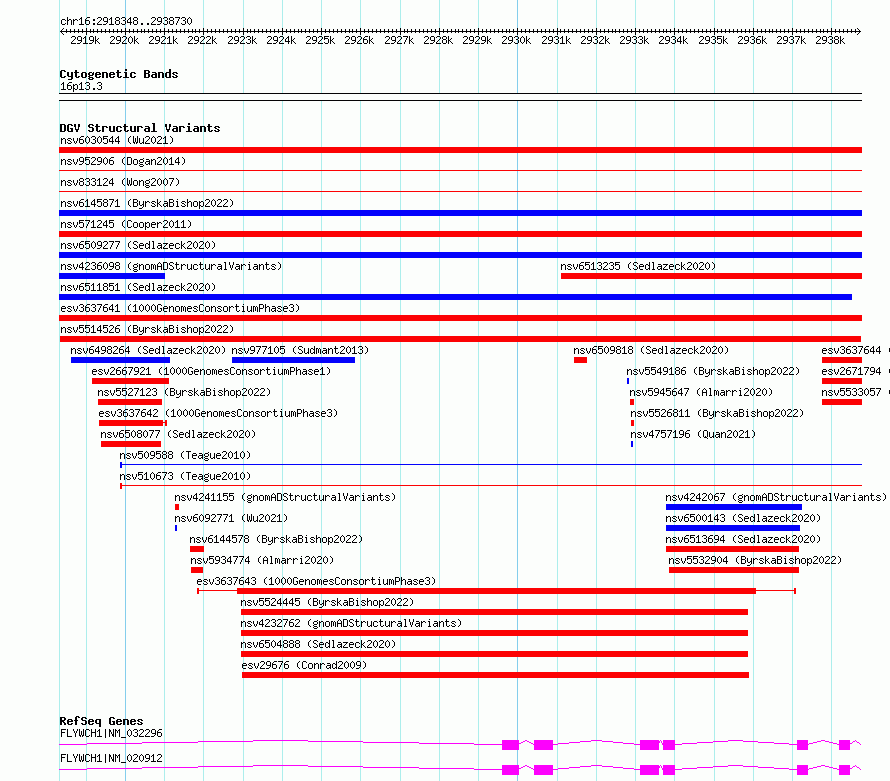The height and width of the screenshot is (781, 890).
Task: Click nsv6498264 (Sedlazeck2020) label
Action: [x=148, y=350]
